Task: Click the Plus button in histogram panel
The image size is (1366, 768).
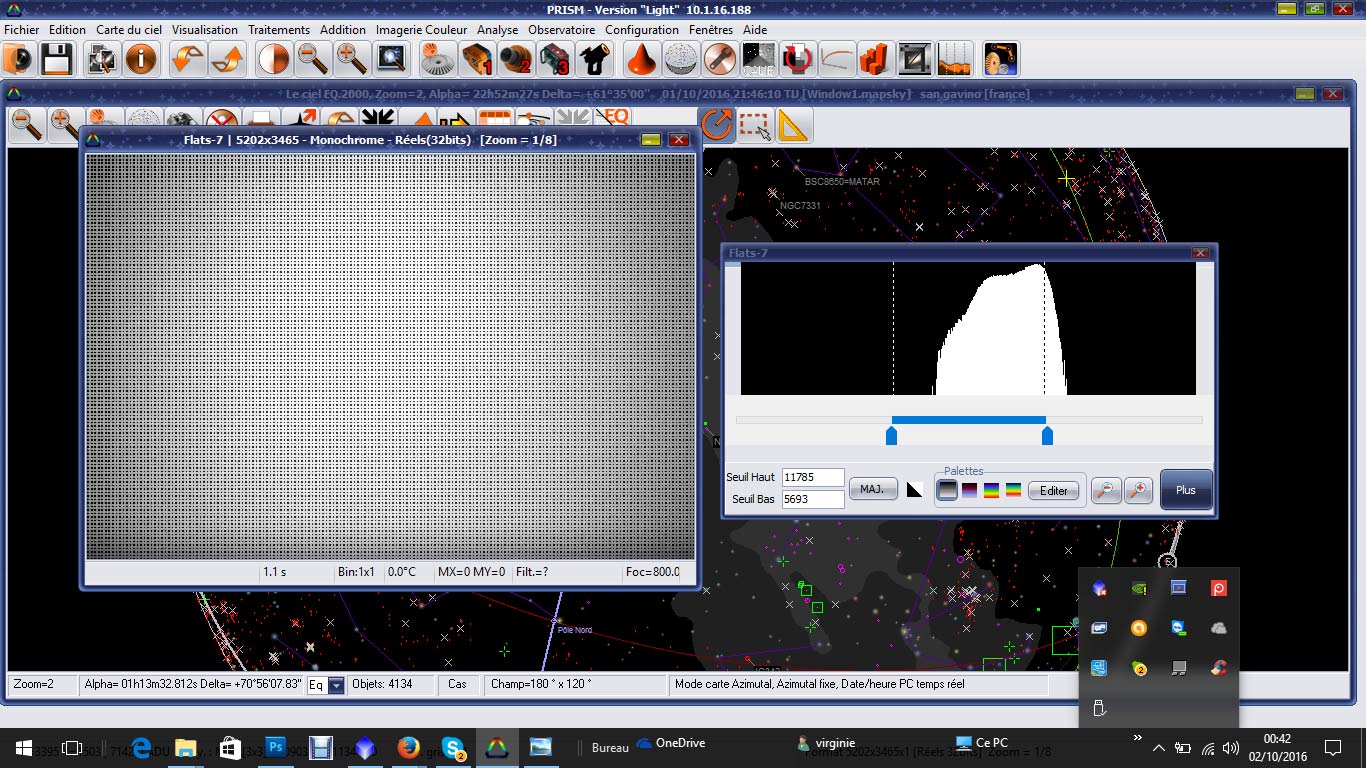Action: pyautogui.click(x=1186, y=490)
